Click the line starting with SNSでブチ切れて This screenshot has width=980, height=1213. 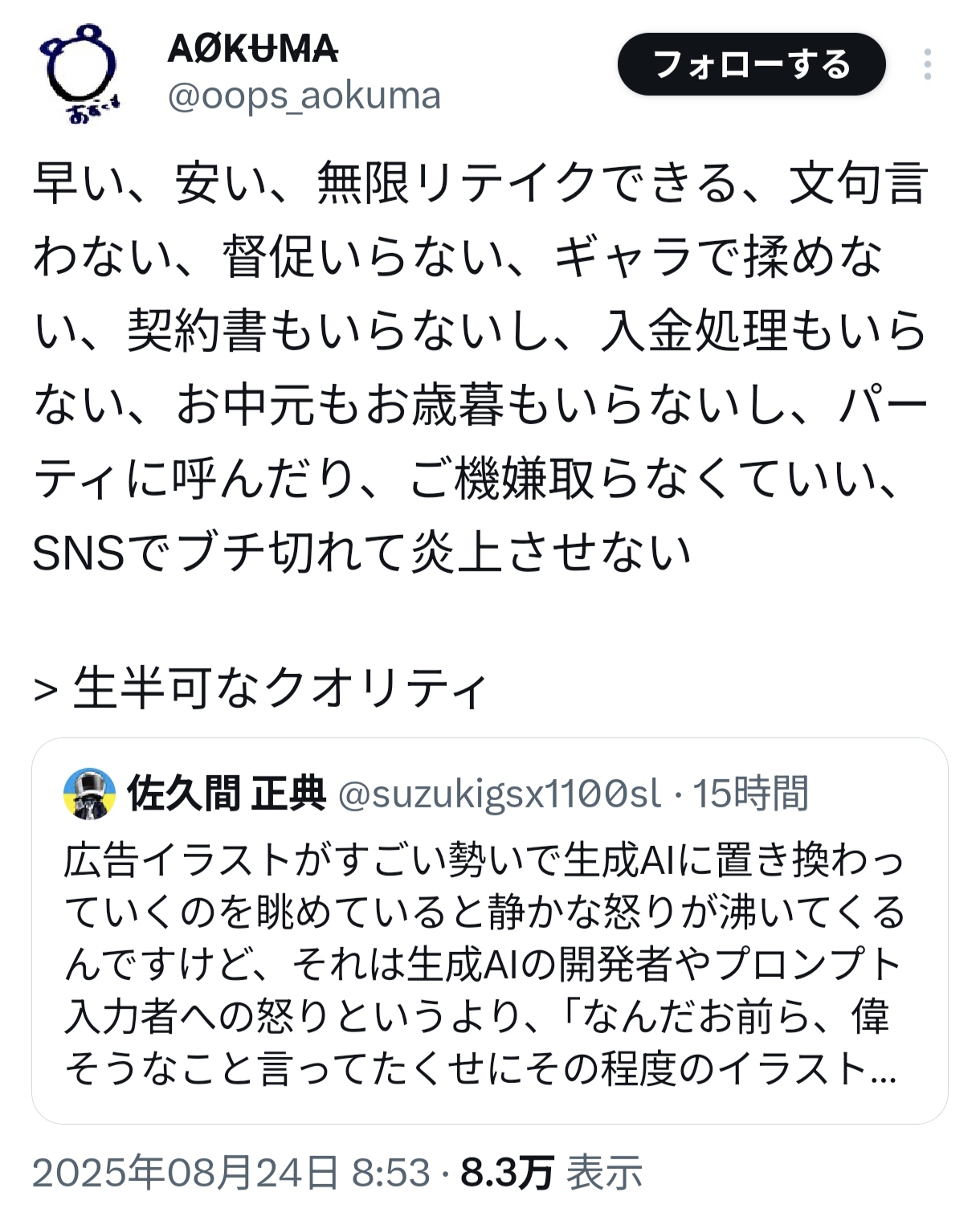(361, 553)
